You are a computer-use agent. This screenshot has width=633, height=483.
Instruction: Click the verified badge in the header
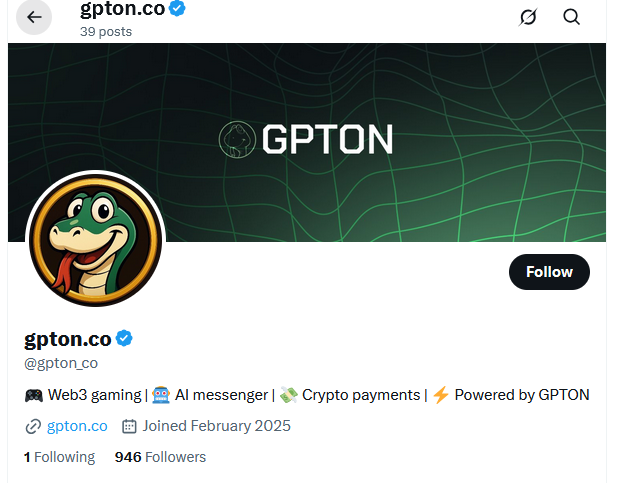pos(177,10)
